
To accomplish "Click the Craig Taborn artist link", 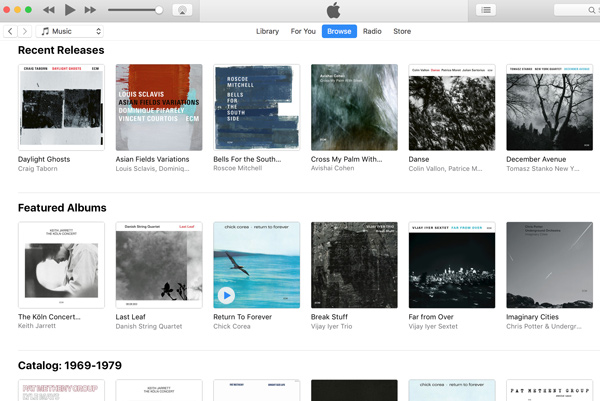I will pos(38,169).
